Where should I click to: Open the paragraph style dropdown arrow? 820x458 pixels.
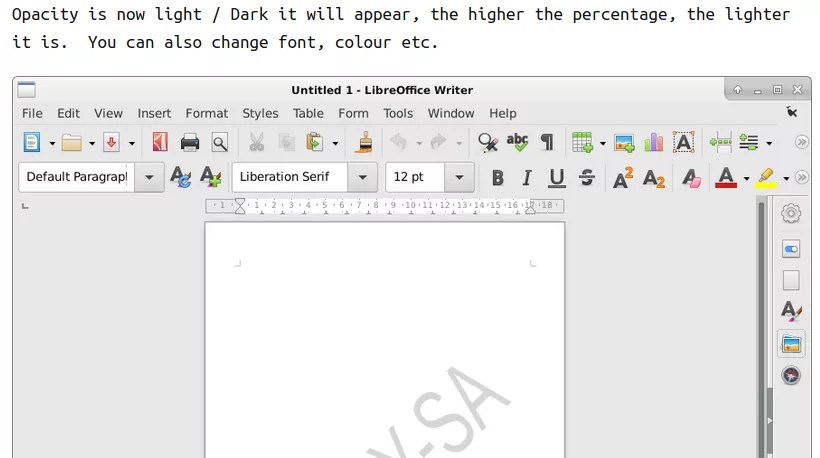149,177
